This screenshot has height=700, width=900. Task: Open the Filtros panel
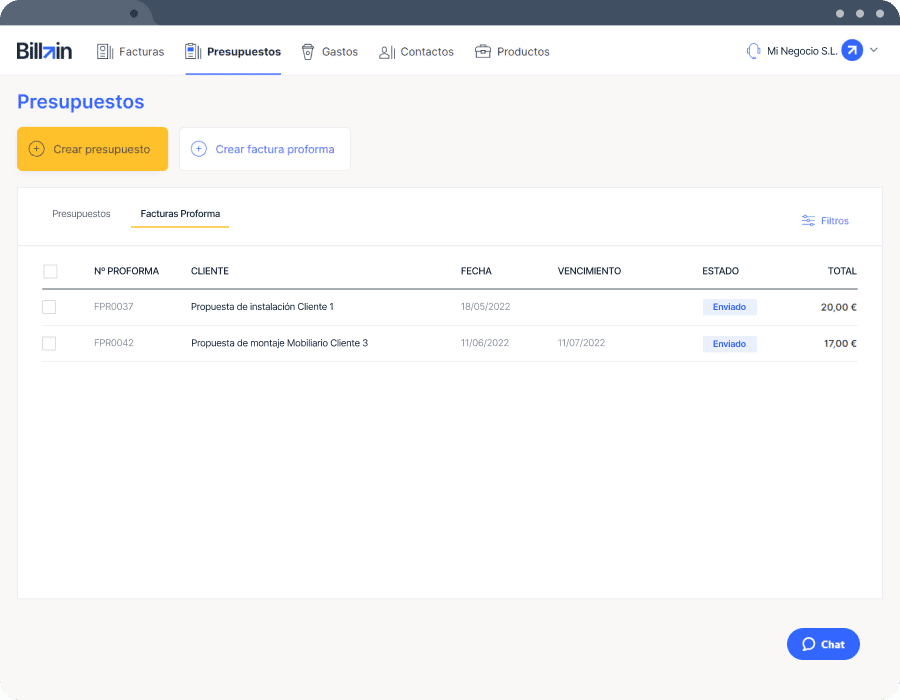825,221
